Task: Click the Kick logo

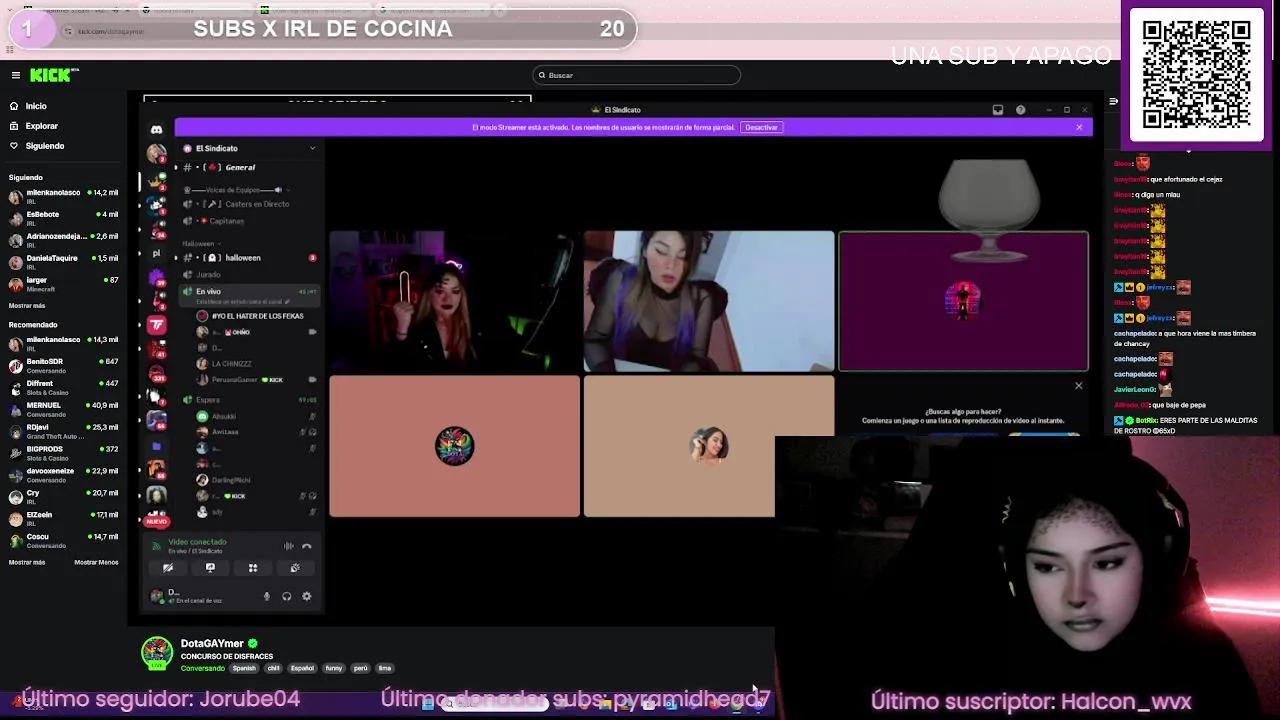Action: [51, 75]
